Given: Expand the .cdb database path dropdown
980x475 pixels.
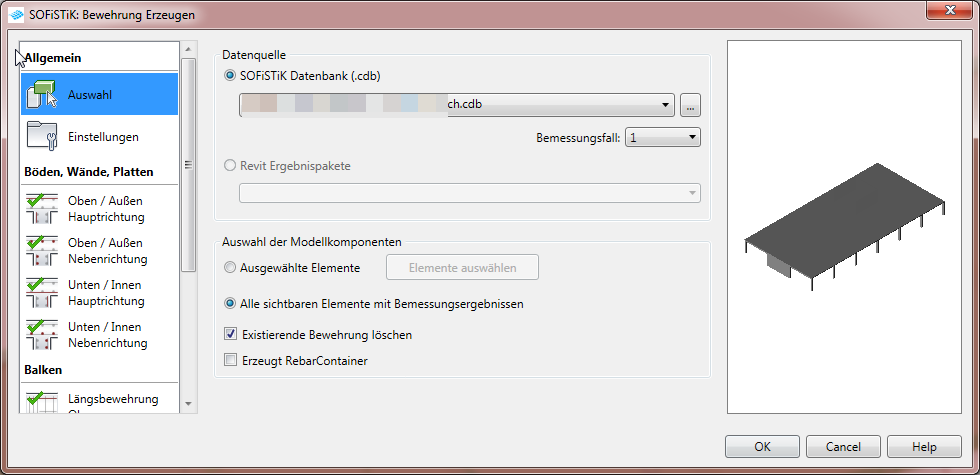Looking at the screenshot, I should pyautogui.click(x=666, y=105).
